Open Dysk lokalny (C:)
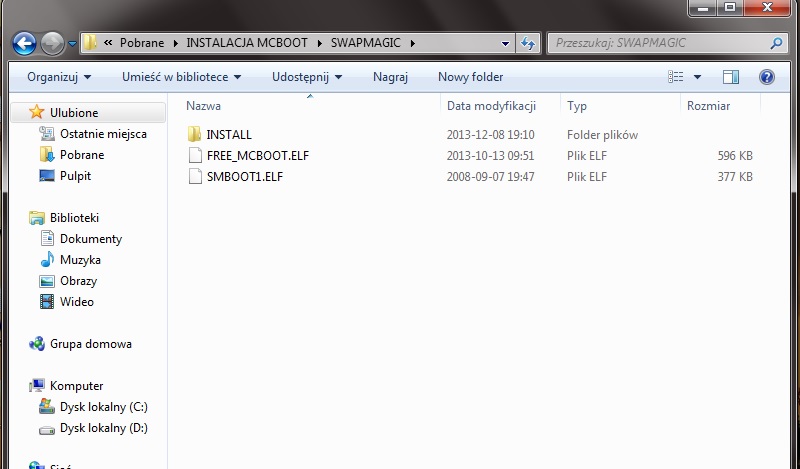 pos(104,407)
